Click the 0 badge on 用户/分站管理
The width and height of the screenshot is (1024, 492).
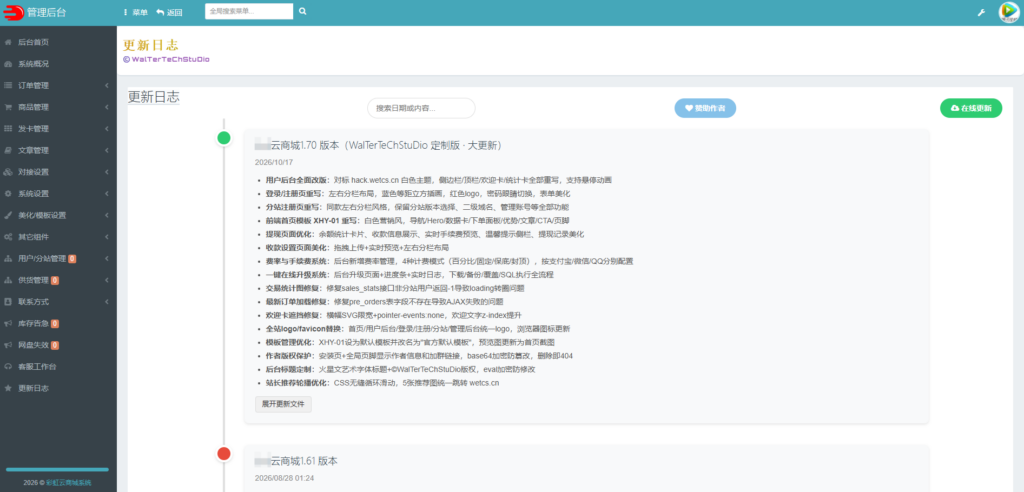pyautogui.click(x=72, y=259)
